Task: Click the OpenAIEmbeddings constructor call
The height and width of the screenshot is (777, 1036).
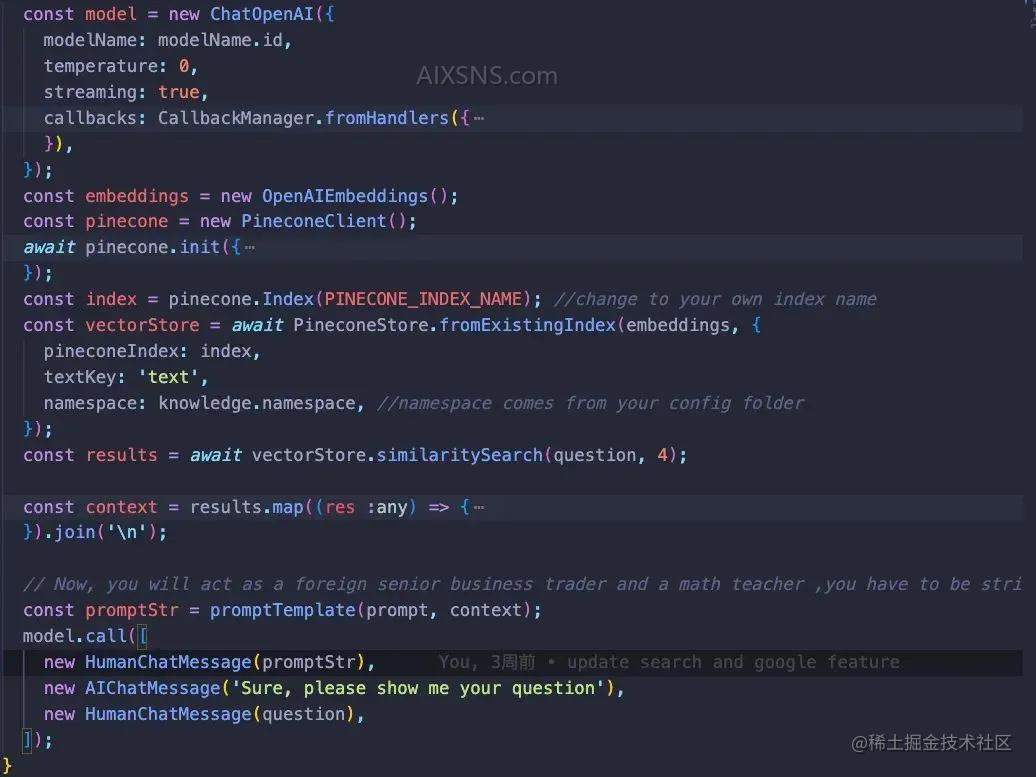Action: pyautogui.click(x=345, y=196)
